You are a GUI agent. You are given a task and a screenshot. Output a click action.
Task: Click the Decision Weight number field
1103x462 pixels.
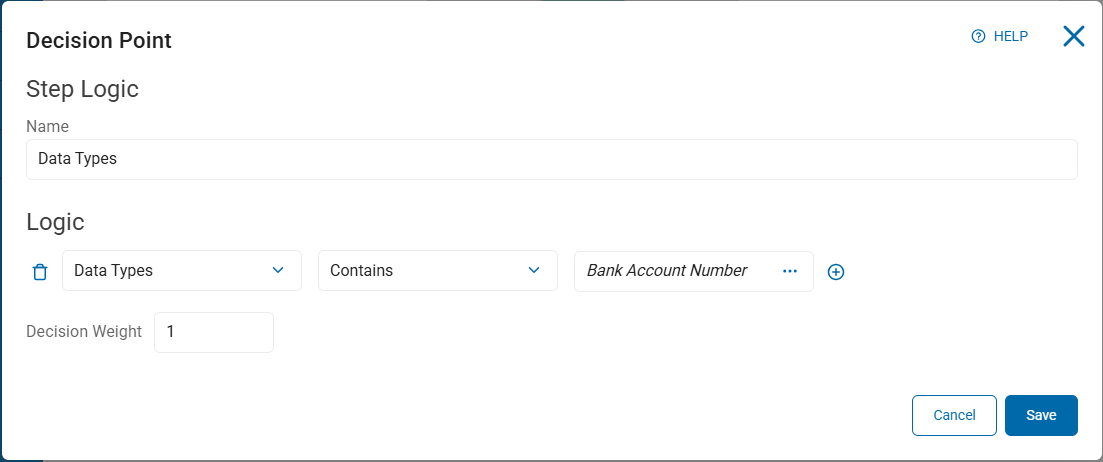[x=214, y=332]
